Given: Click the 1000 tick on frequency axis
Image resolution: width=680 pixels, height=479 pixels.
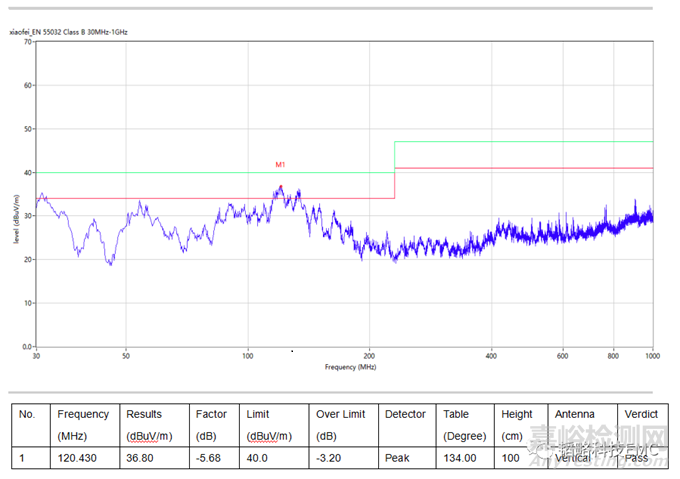Looking at the screenshot, I should click(x=651, y=356).
